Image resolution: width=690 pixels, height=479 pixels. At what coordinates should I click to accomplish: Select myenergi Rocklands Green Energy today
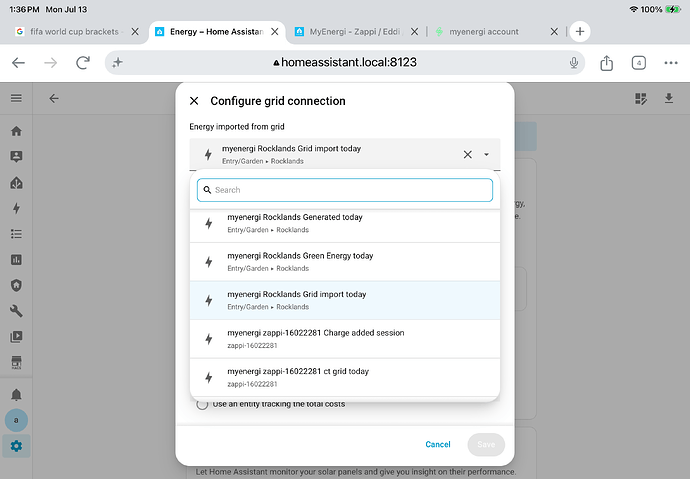click(x=345, y=262)
